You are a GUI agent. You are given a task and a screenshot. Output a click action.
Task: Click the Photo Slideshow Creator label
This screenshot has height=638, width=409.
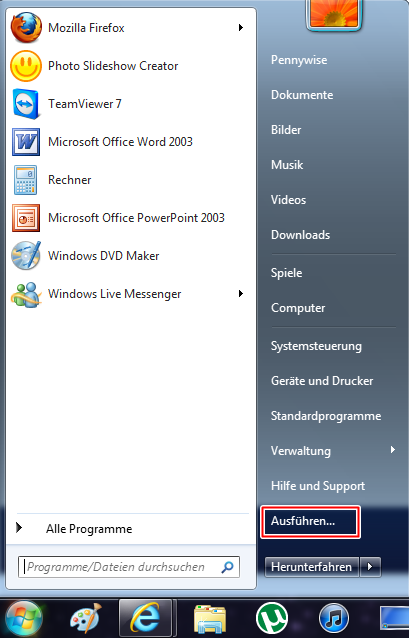coord(113,66)
